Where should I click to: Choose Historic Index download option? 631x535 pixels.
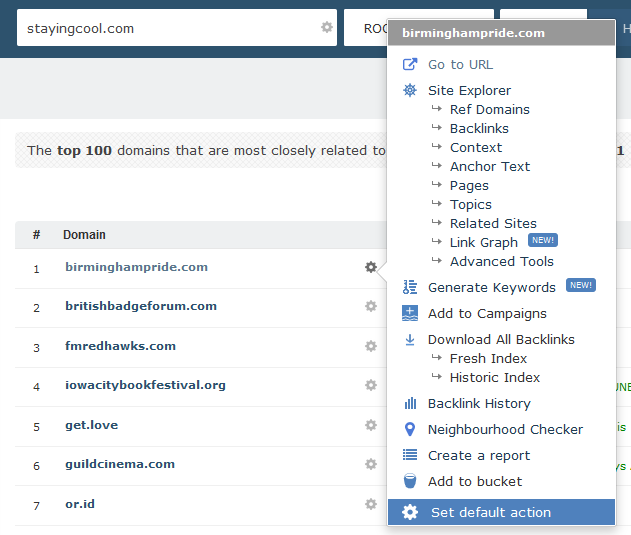[x=495, y=377]
